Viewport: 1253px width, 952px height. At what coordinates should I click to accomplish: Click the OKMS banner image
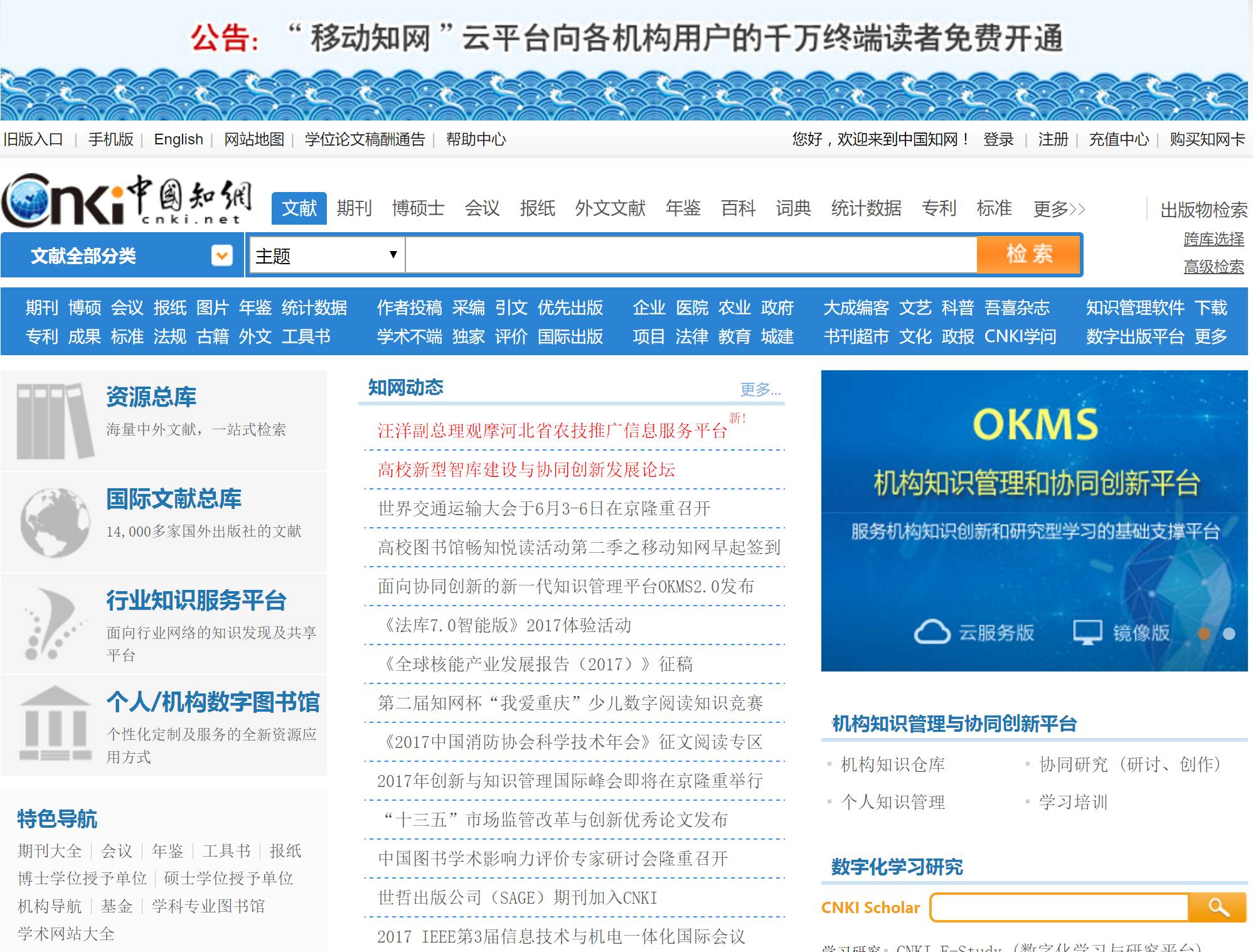point(1034,521)
